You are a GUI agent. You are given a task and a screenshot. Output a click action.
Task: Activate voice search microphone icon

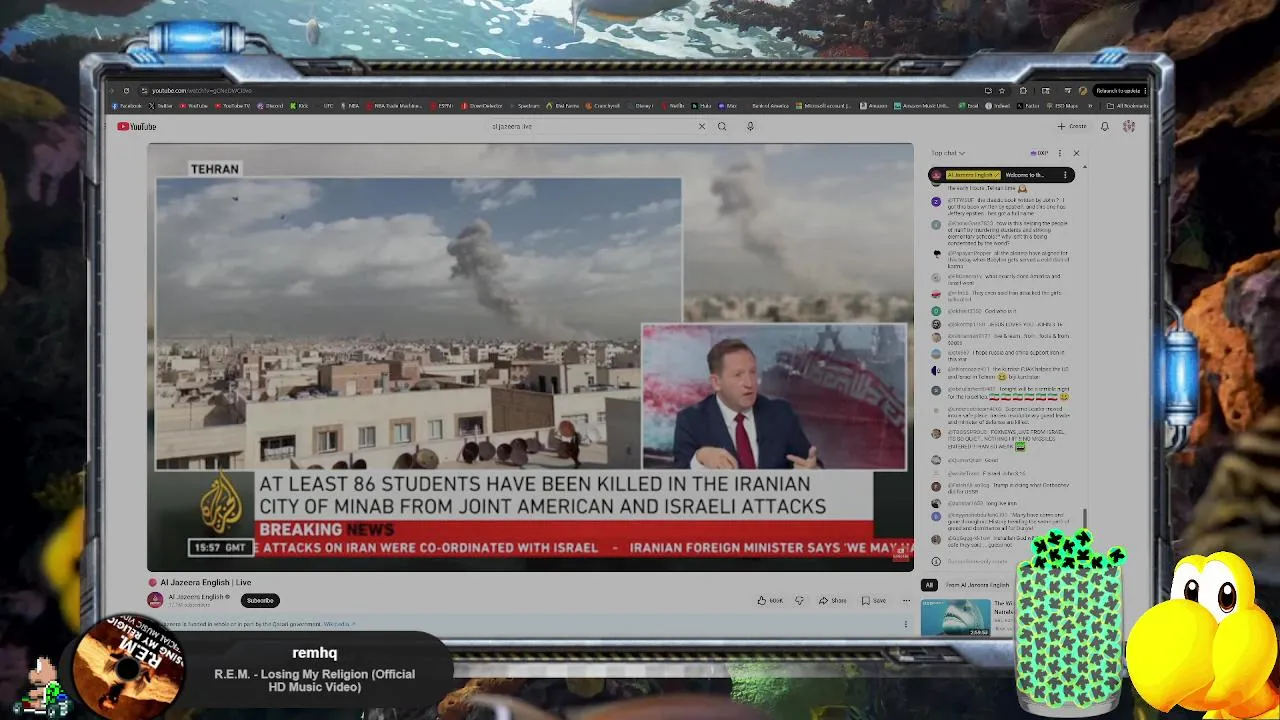point(750,126)
